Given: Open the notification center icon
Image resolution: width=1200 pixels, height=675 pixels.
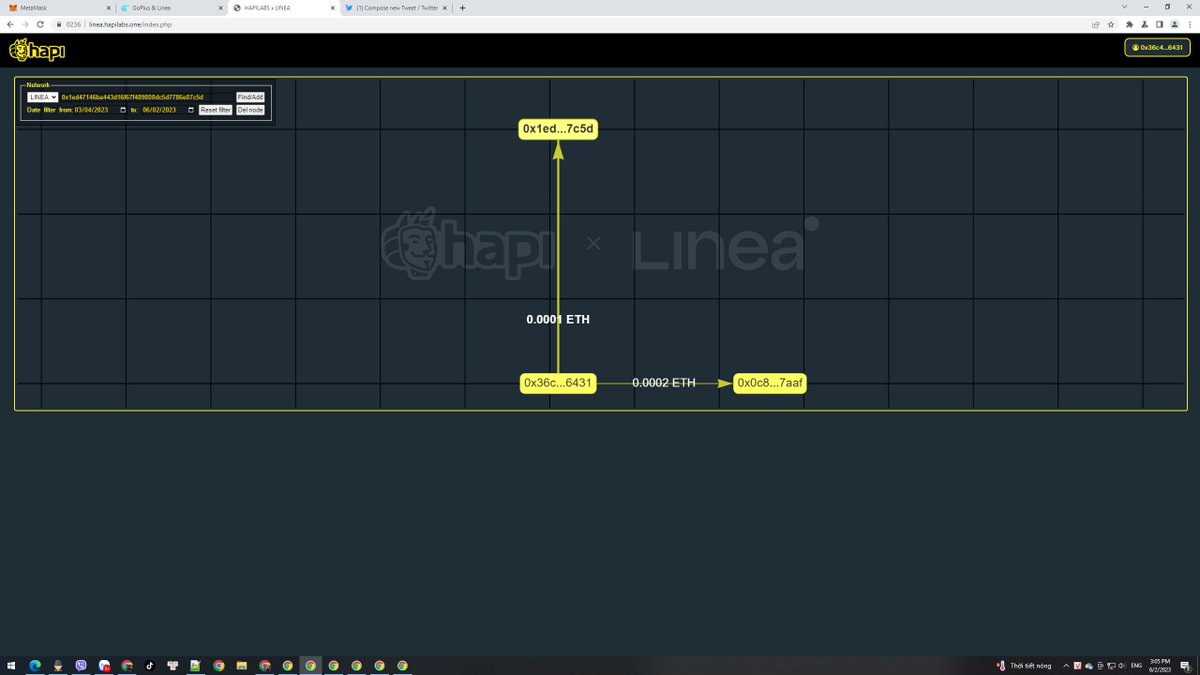Looking at the screenshot, I should (x=1186, y=665).
